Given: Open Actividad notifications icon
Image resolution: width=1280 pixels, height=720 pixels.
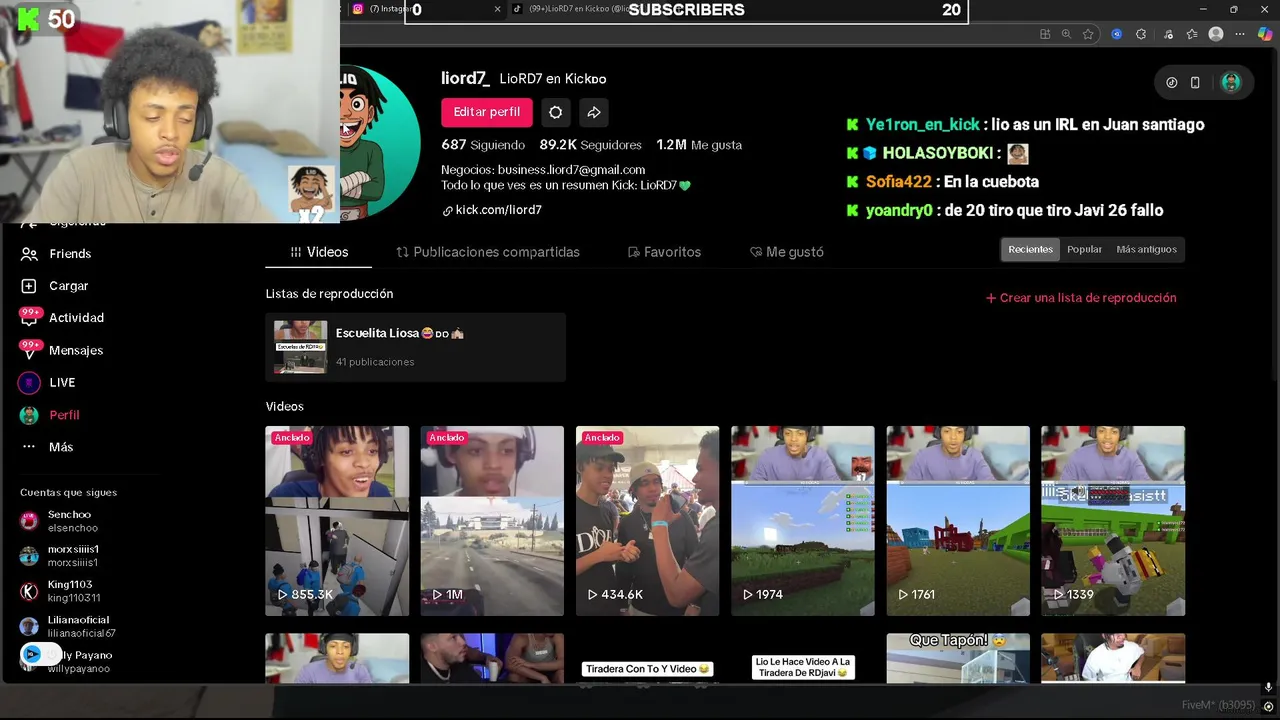Looking at the screenshot, I should point(29,318).
